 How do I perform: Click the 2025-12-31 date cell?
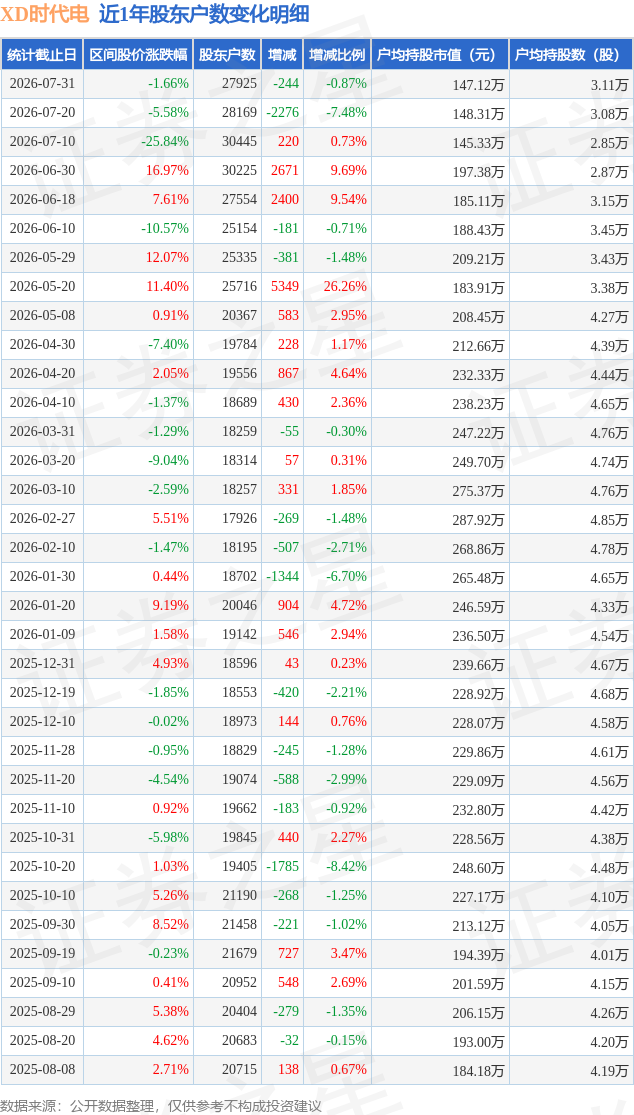pyautogui.click(x=41, y=664)
